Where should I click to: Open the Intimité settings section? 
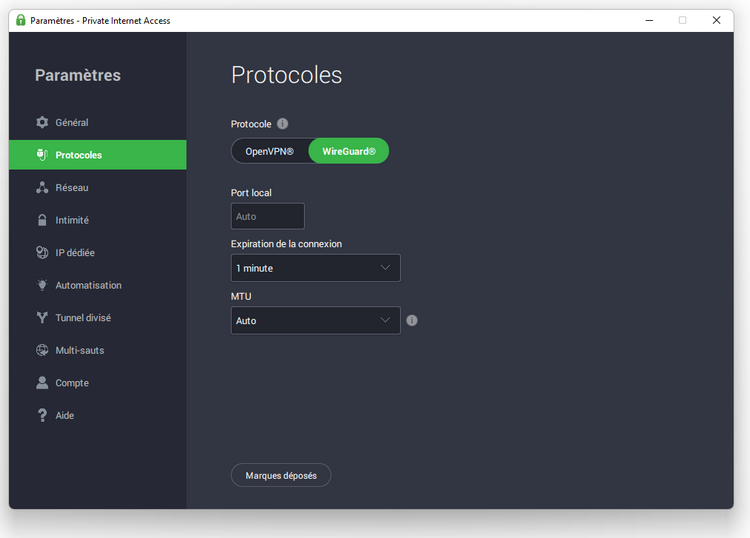pos(98,220)
